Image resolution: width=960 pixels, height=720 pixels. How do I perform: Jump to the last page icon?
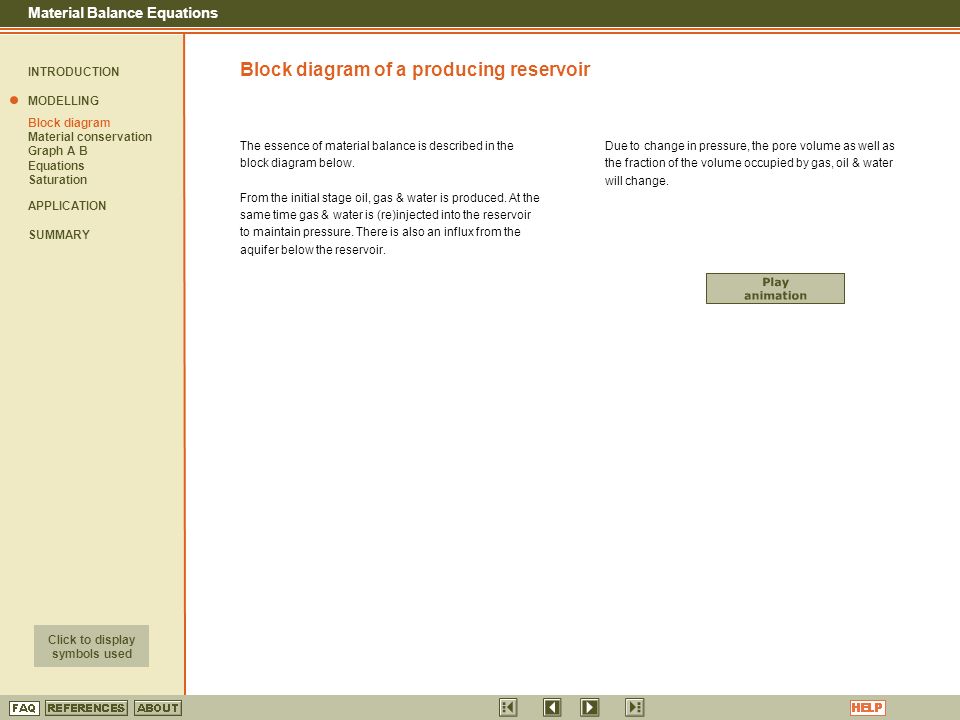[634, 707]
